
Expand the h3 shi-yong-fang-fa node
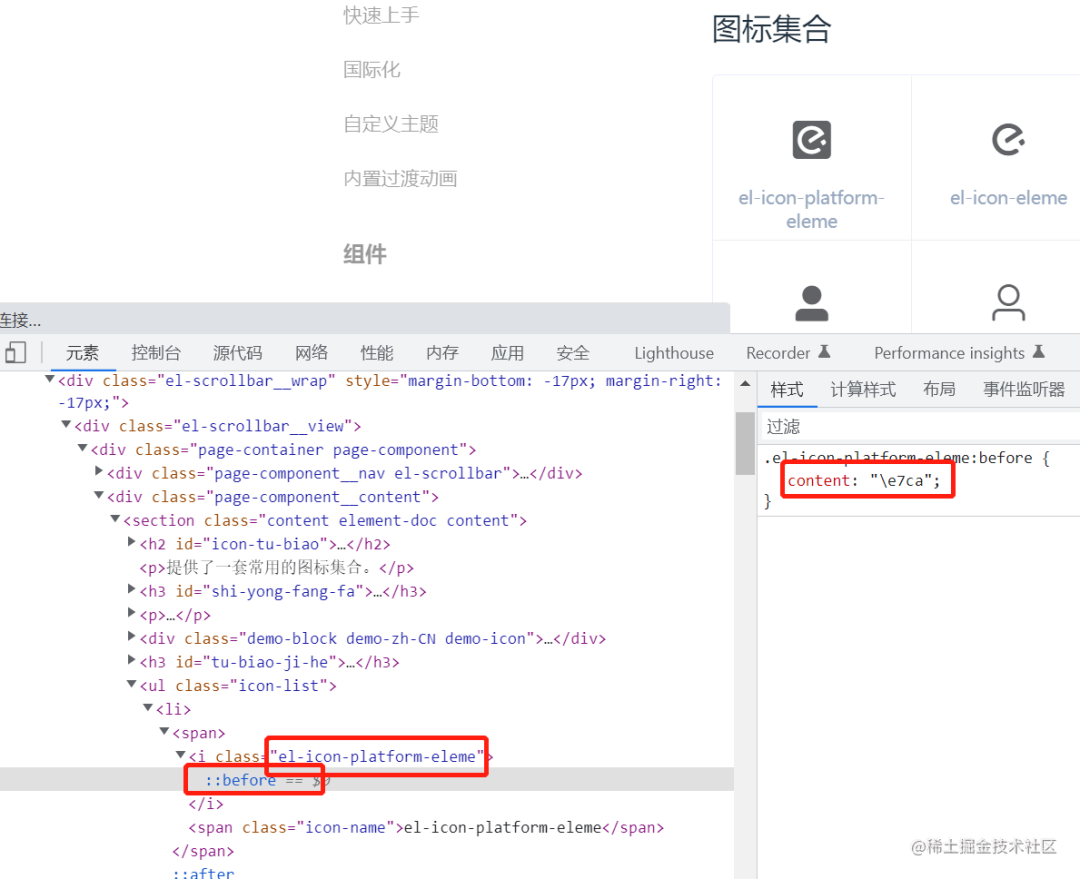click(x=132, y=590)
